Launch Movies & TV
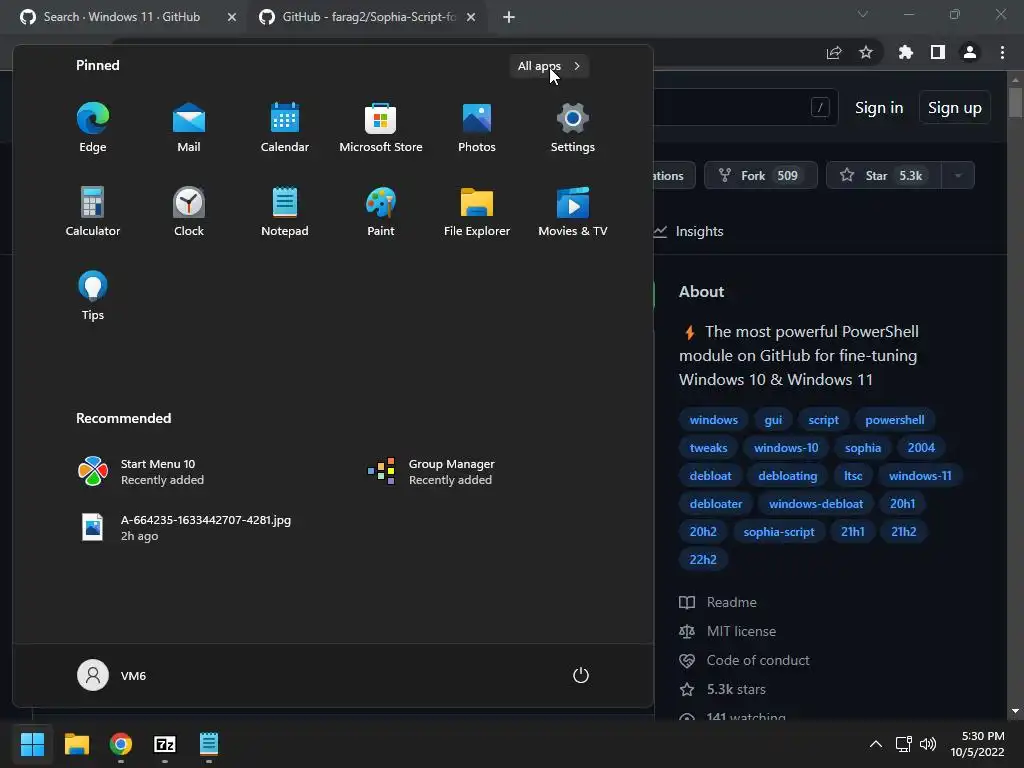The height and width of the screenshot is (768, 1024). point(573,211)
